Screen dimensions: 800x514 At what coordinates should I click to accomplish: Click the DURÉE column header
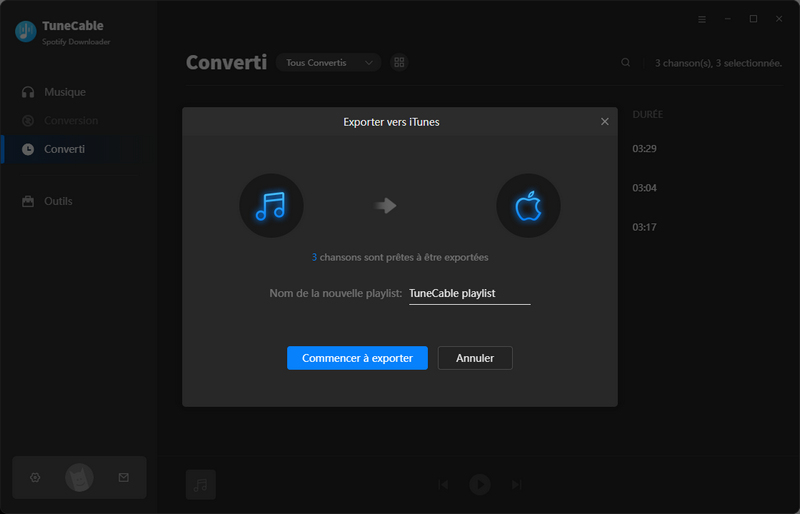coord(647,114)
